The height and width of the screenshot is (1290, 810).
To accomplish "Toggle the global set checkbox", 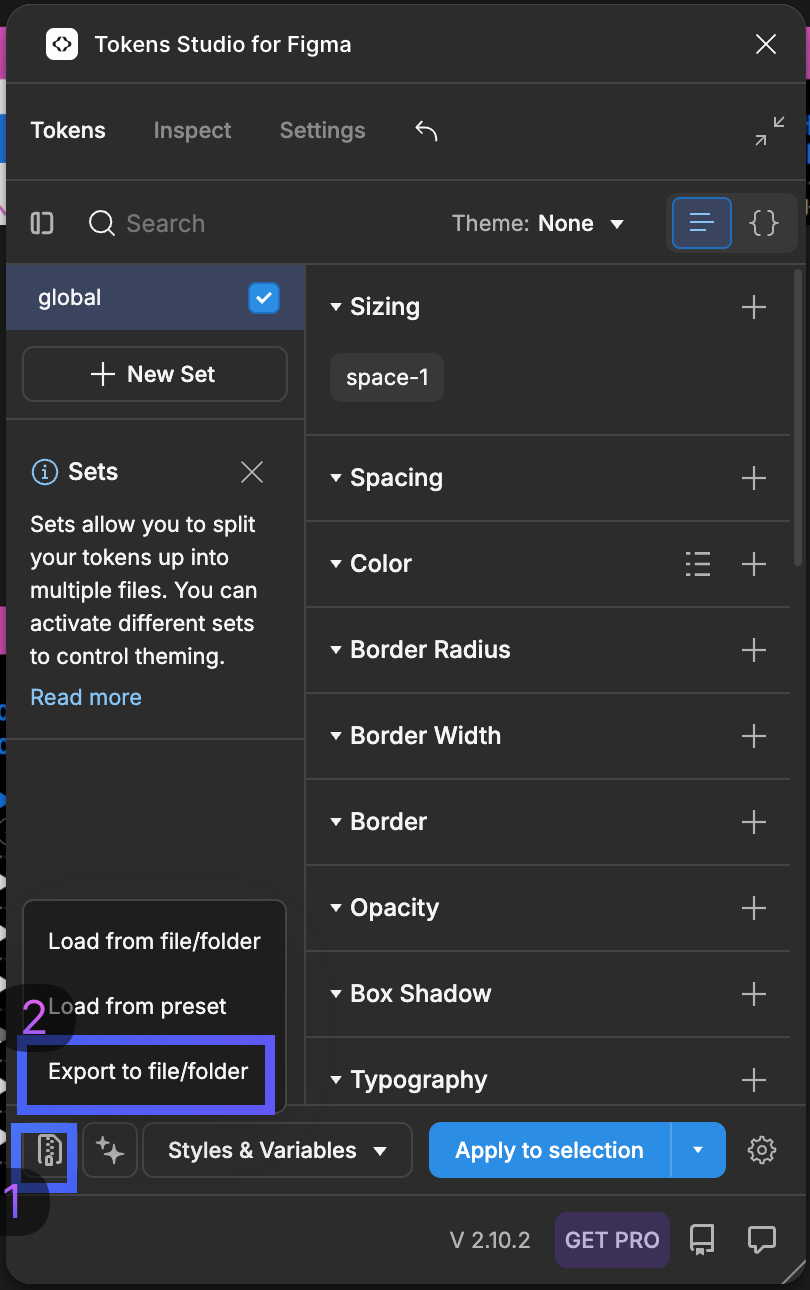I will (x=263, y=298).
